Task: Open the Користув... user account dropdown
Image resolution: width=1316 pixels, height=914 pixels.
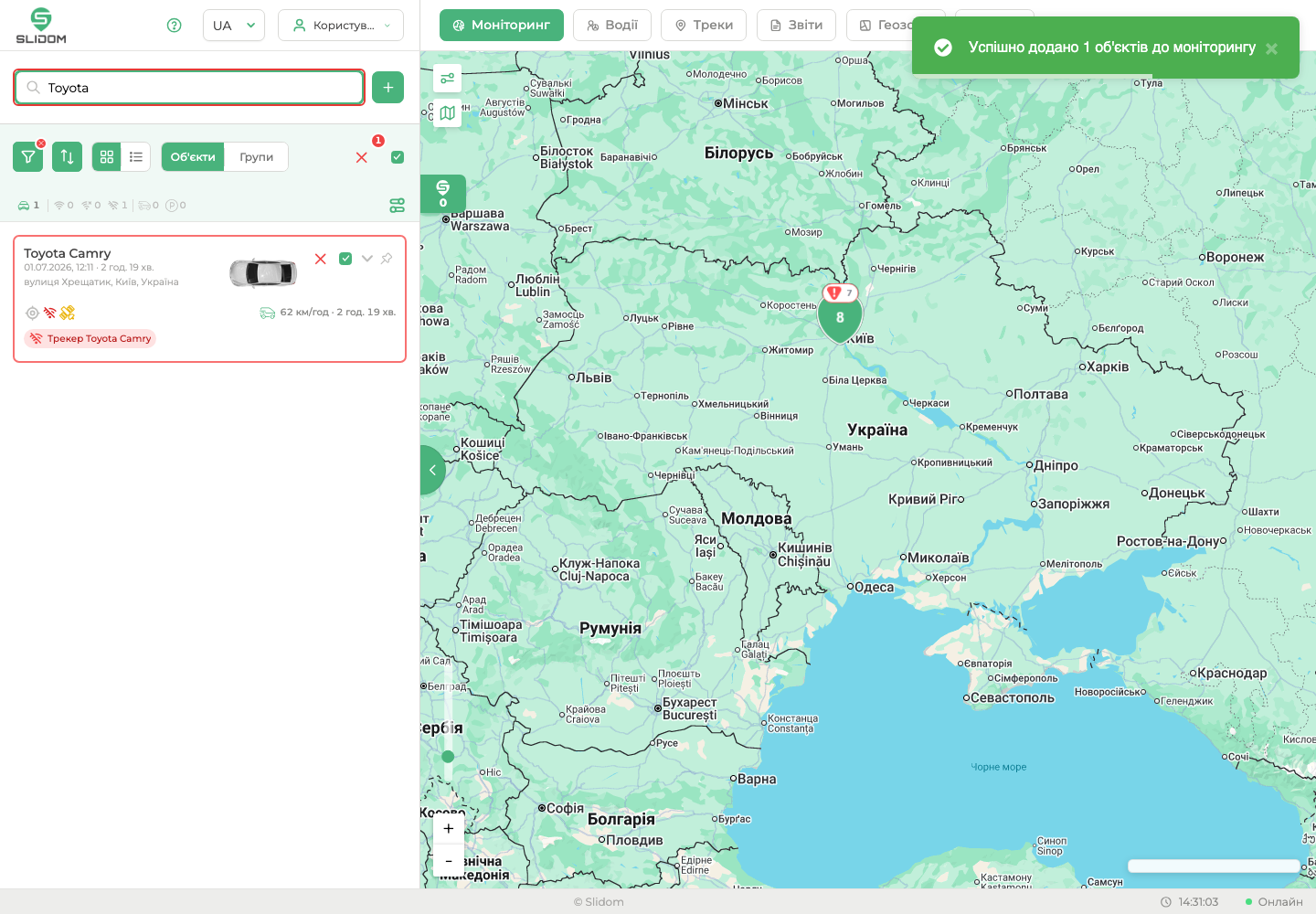Action: pyautogui.click(x=341, y=26)
